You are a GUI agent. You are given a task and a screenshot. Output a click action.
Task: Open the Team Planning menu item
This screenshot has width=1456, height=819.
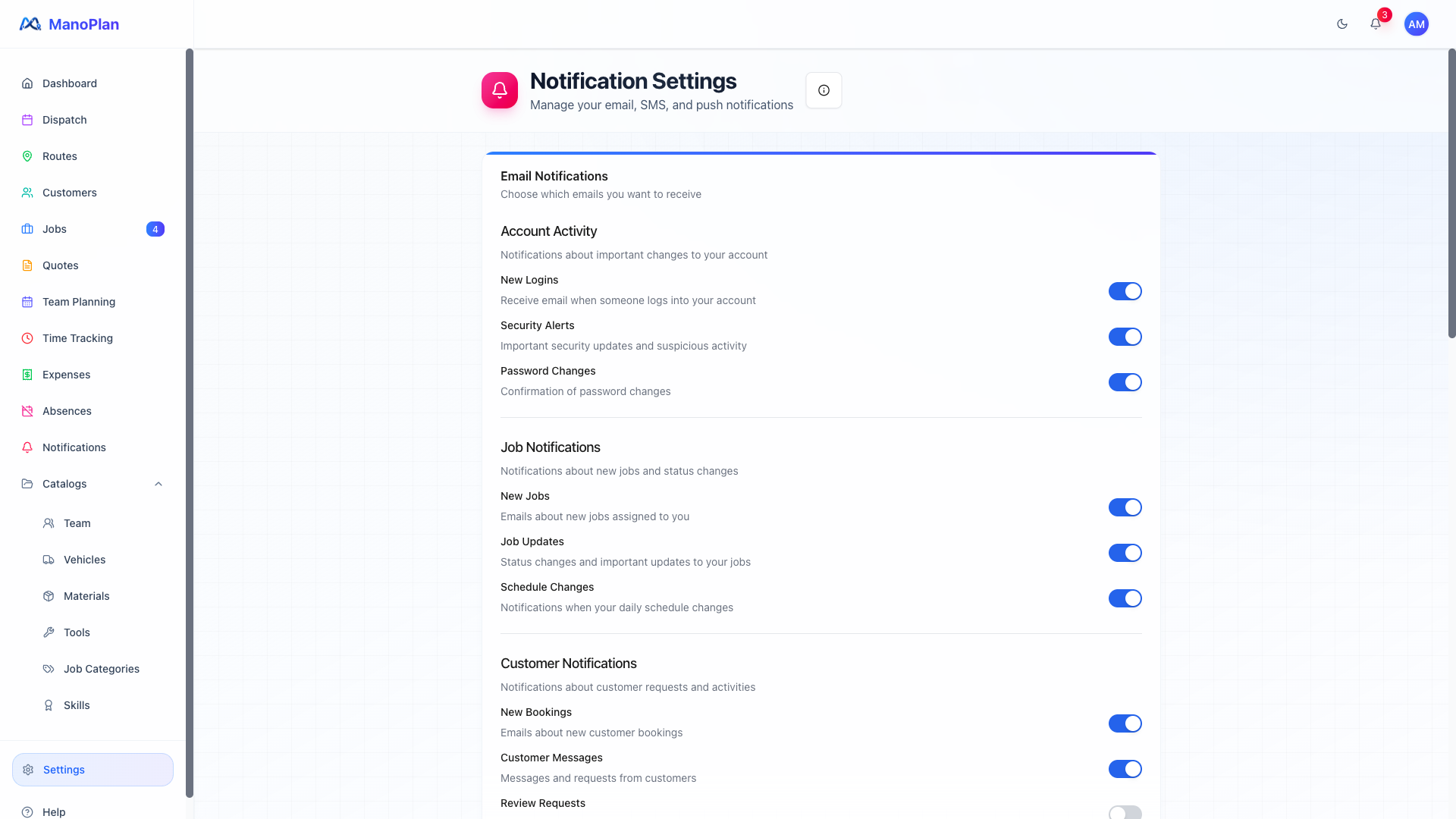79,302
